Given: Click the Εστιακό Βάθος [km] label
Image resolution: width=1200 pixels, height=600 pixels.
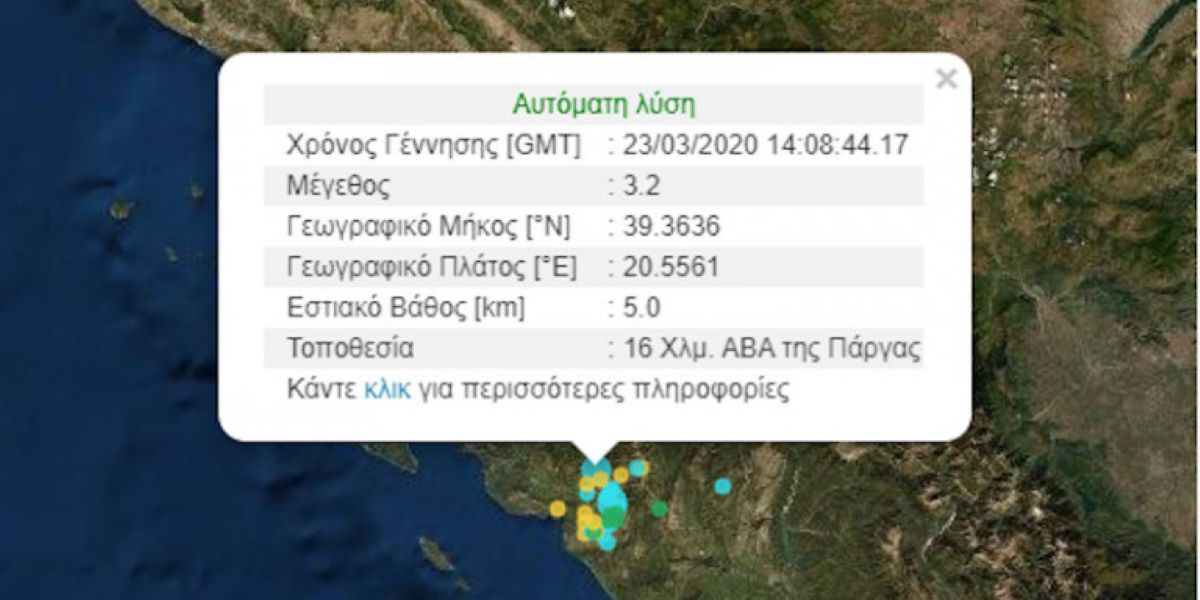Looking at the screenshot, I should pos(405,308).
